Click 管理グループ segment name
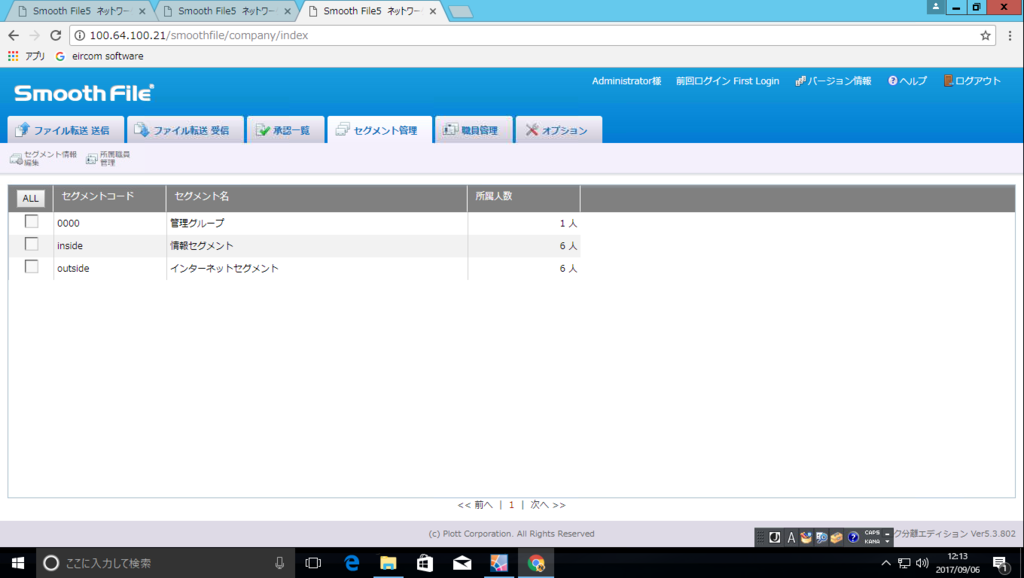The image size is (1024, 578). [197, 223]
